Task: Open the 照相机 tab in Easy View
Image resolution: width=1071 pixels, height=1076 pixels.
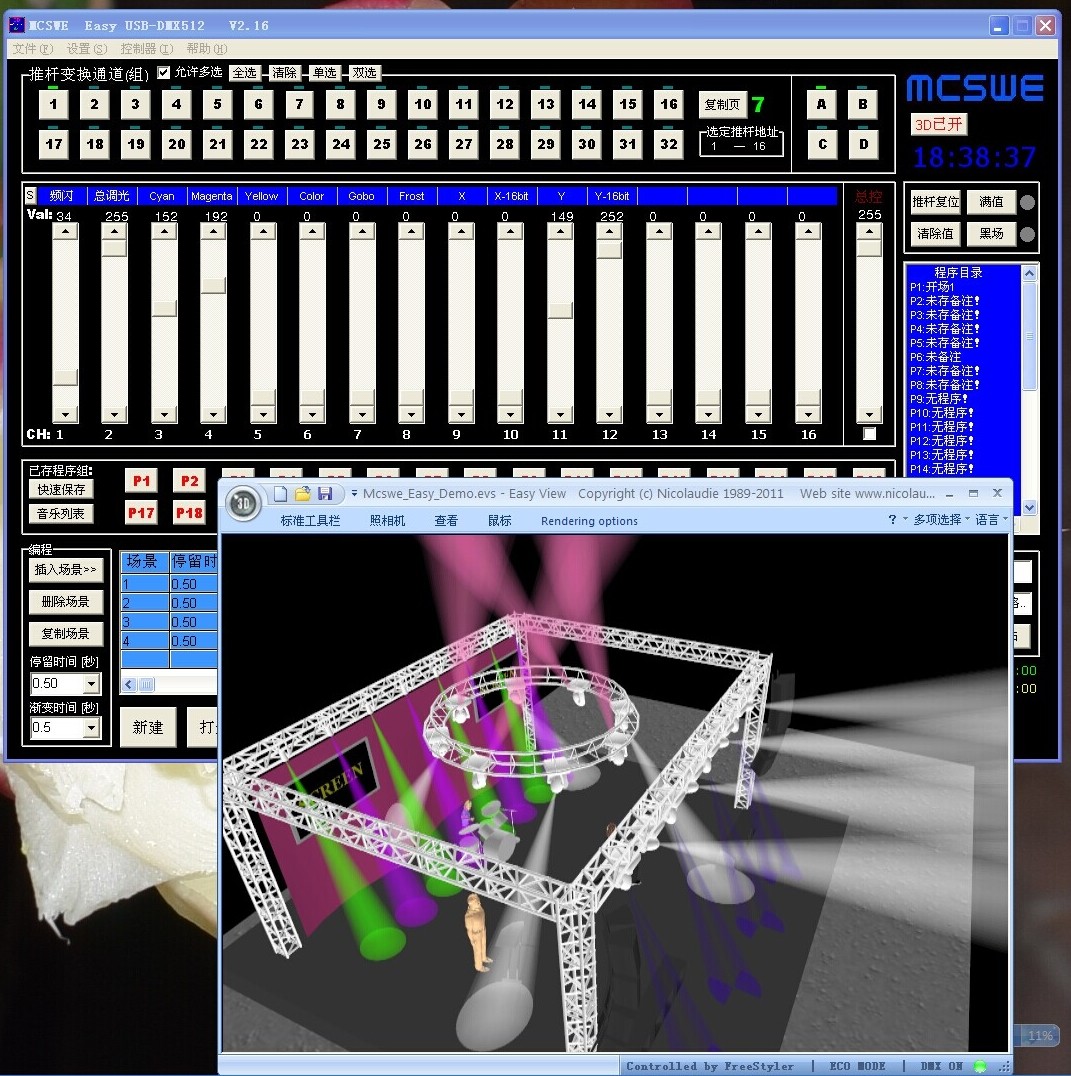Action: [387, 521]
